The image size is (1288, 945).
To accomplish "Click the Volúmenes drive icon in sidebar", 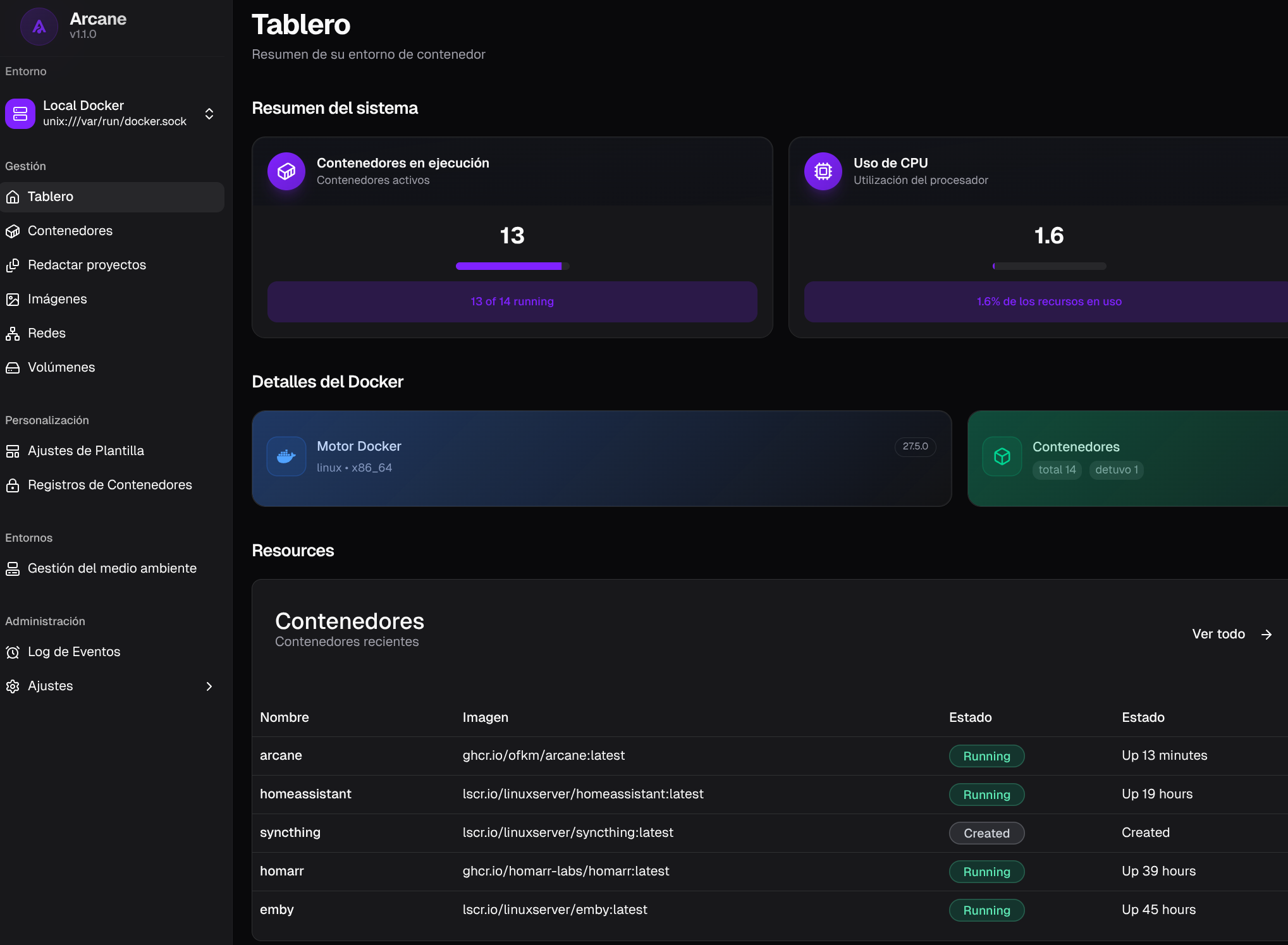I will coord(13,368).
